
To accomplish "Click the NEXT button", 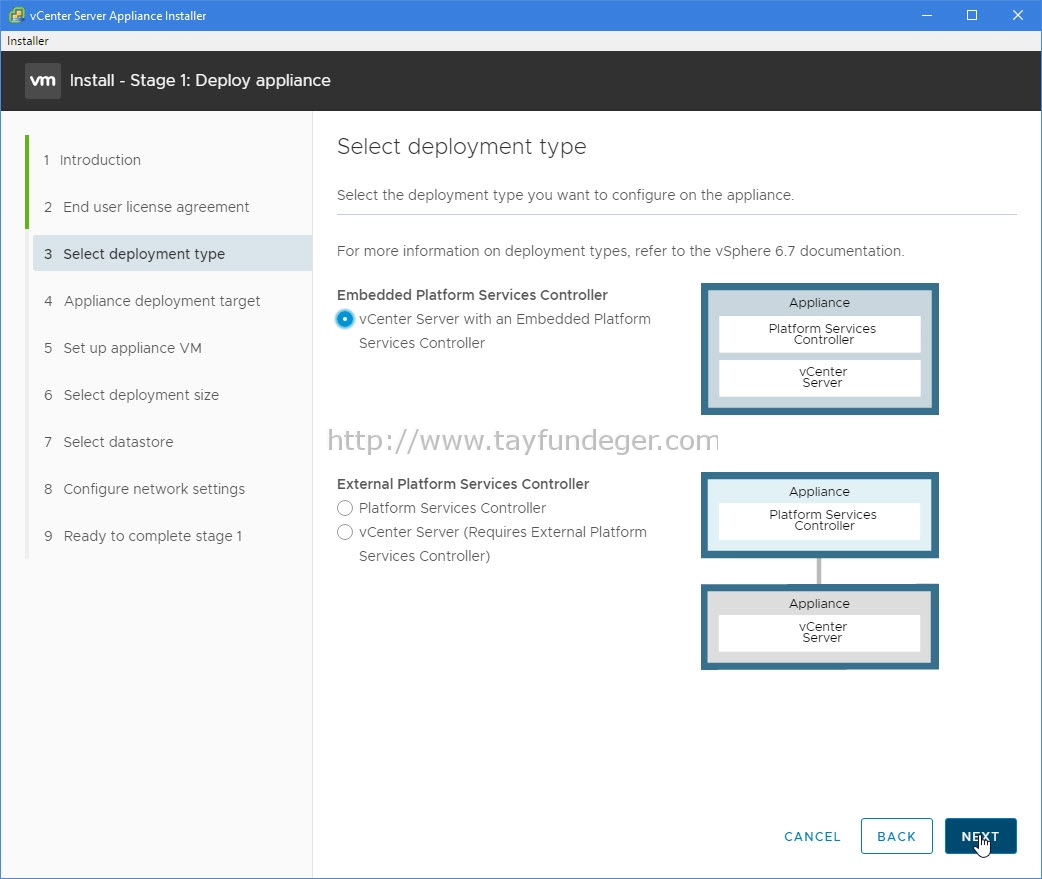I will pyautogui.click(x=980, y=836).
